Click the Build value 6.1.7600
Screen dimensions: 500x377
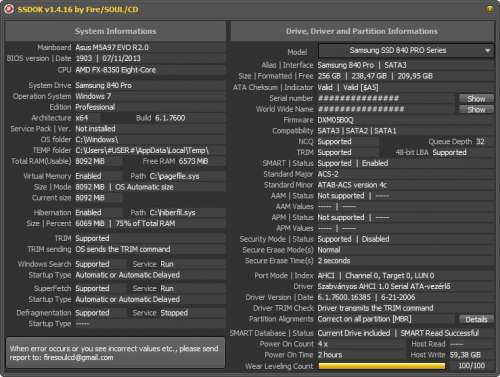[170, 118]
